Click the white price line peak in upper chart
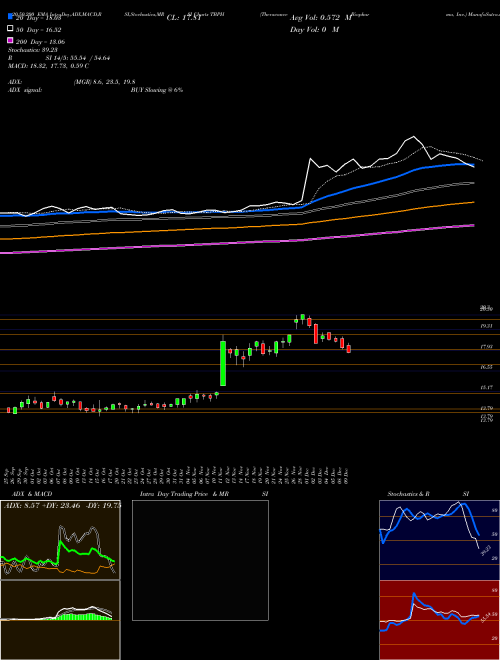Viewport: 500px width, 660px height. click(414, 137)
